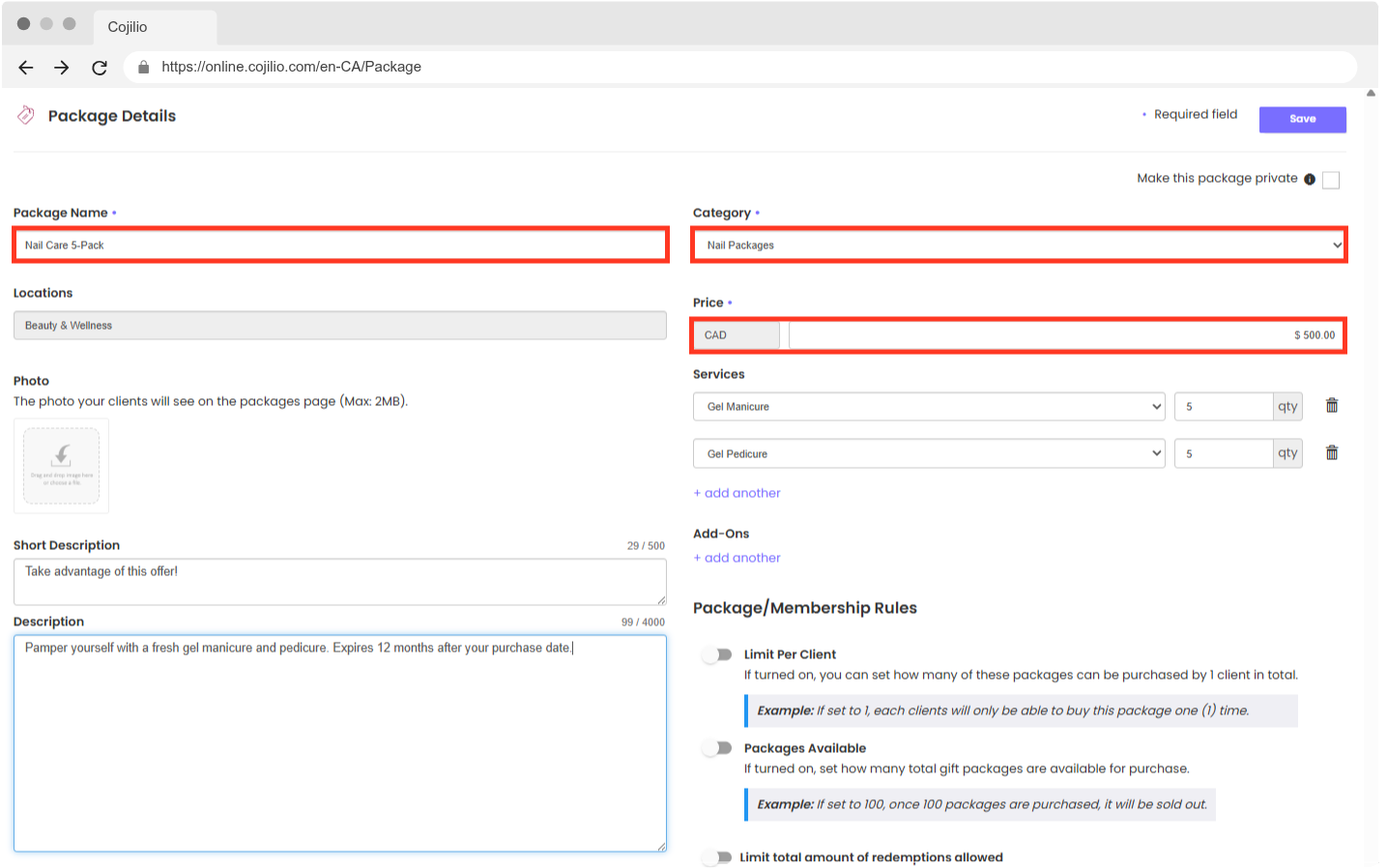Click the qty label in Gel Pedicure row
The width and height of the screenshot is (1387, 868).
click(x=1287, y=453)
